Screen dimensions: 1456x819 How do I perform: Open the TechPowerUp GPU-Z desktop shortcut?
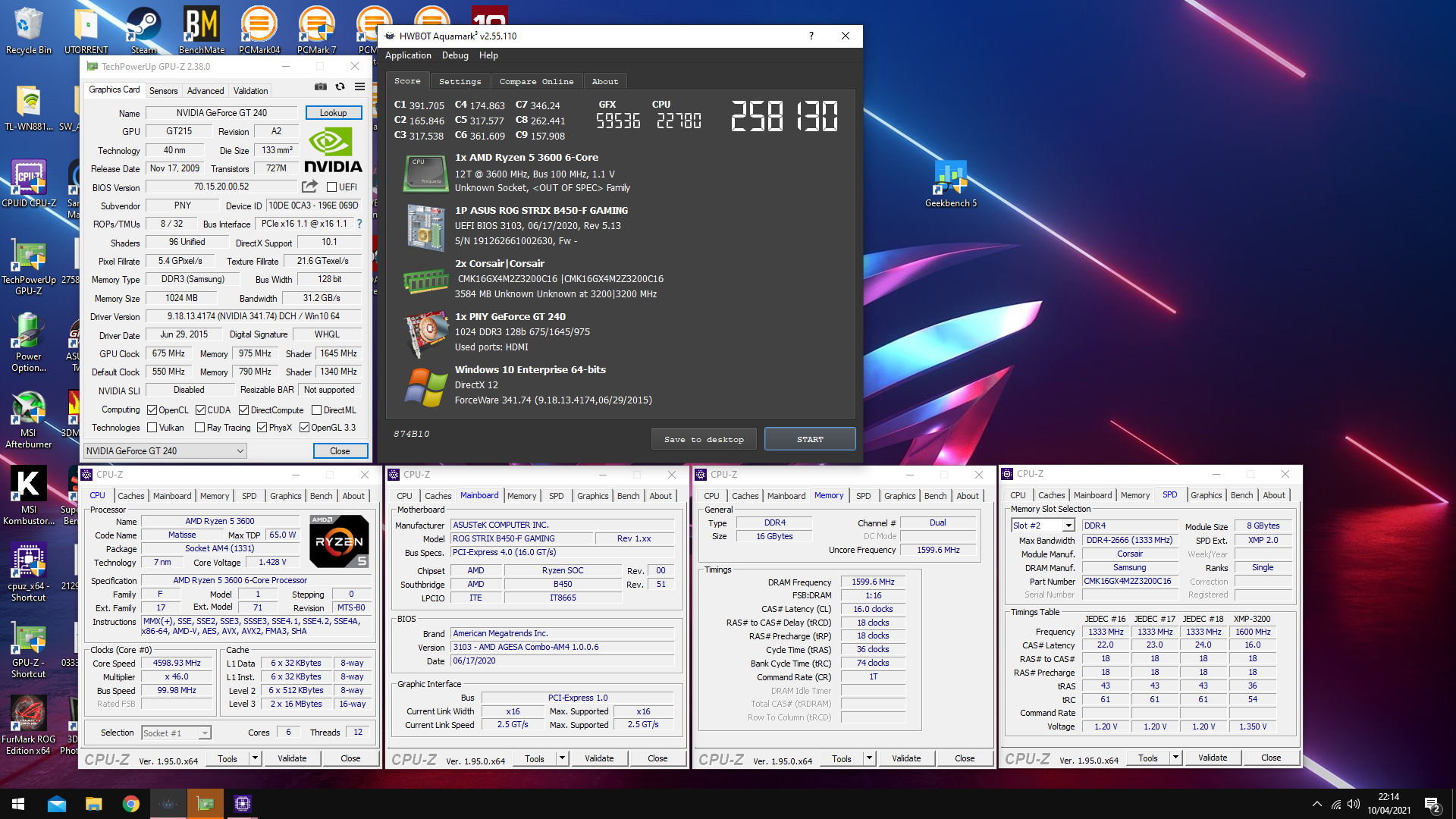pyautogui.click(x=29, y=265)
